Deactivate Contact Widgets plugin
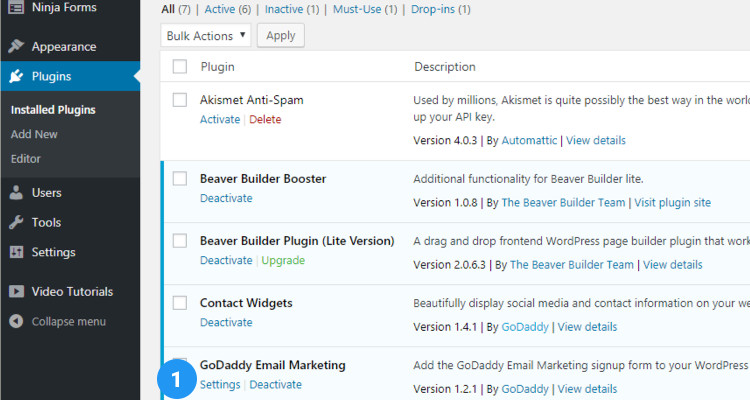 point(226,322)
